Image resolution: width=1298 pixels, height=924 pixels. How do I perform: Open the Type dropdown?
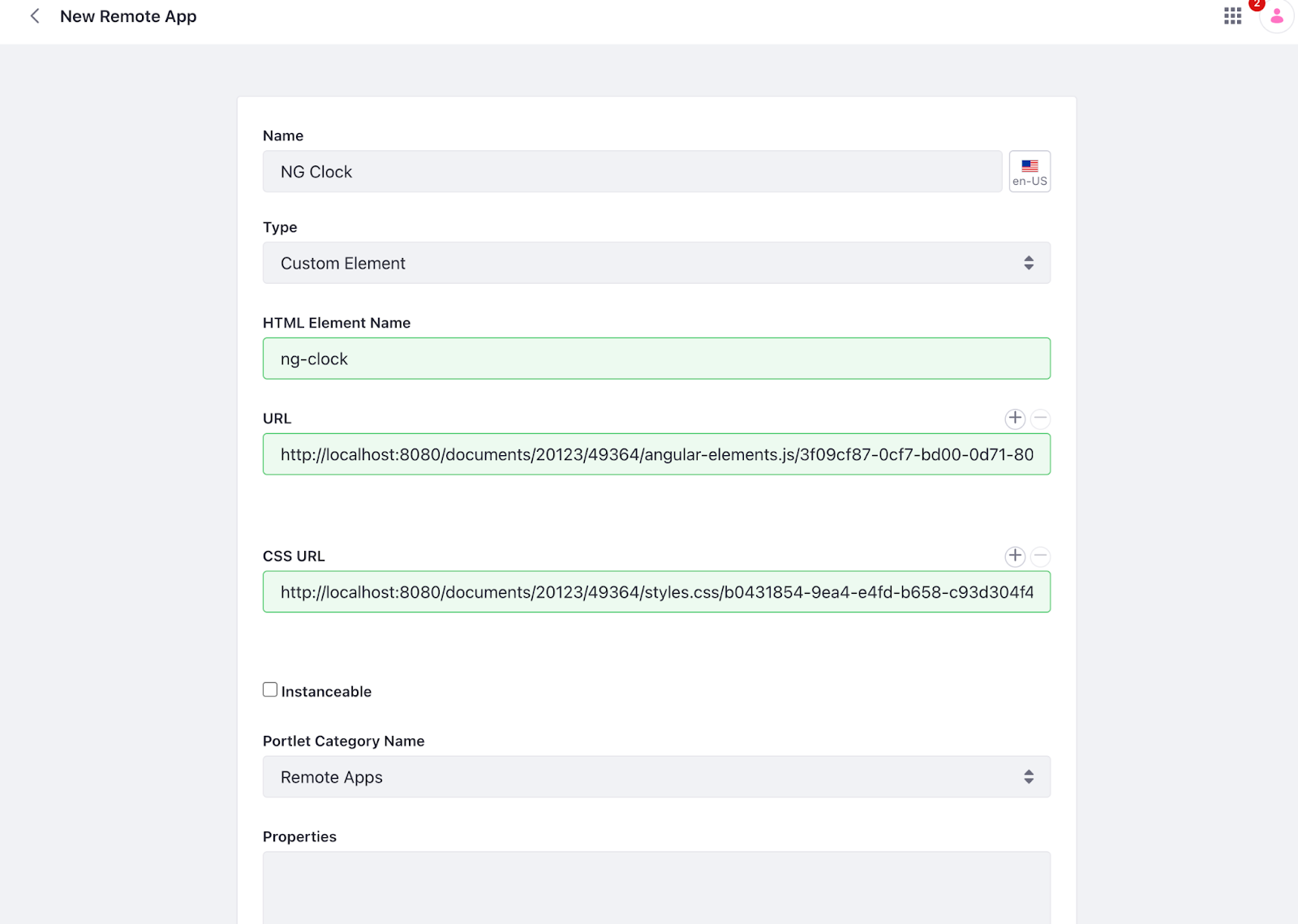pos(655,263)
